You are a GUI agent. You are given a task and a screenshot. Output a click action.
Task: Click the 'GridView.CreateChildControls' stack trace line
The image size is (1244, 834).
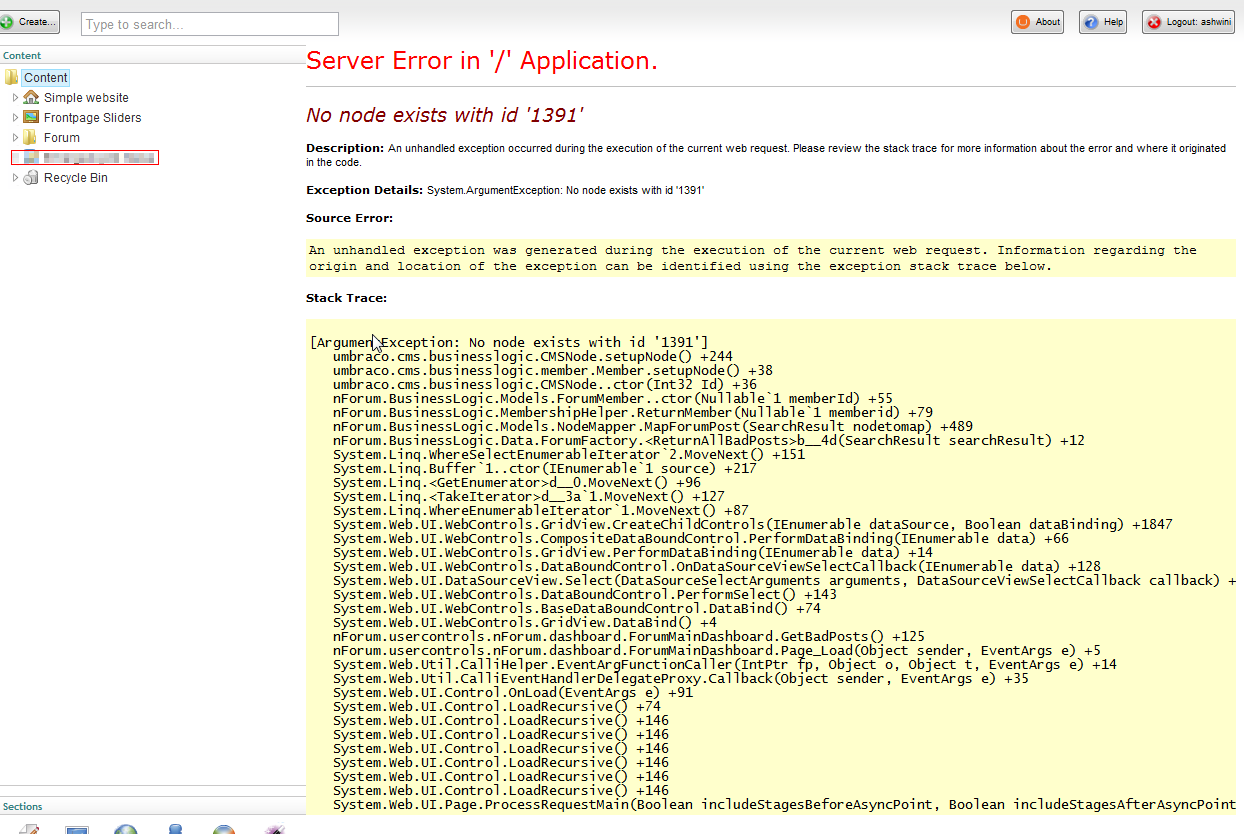pyautogui.click(x=753, y=524)
